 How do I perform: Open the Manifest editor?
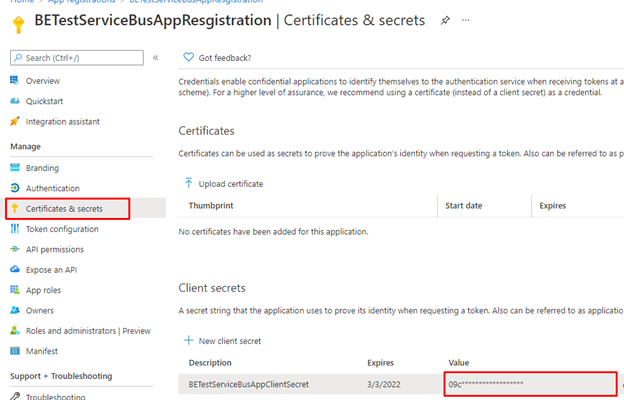click(41, 351)
